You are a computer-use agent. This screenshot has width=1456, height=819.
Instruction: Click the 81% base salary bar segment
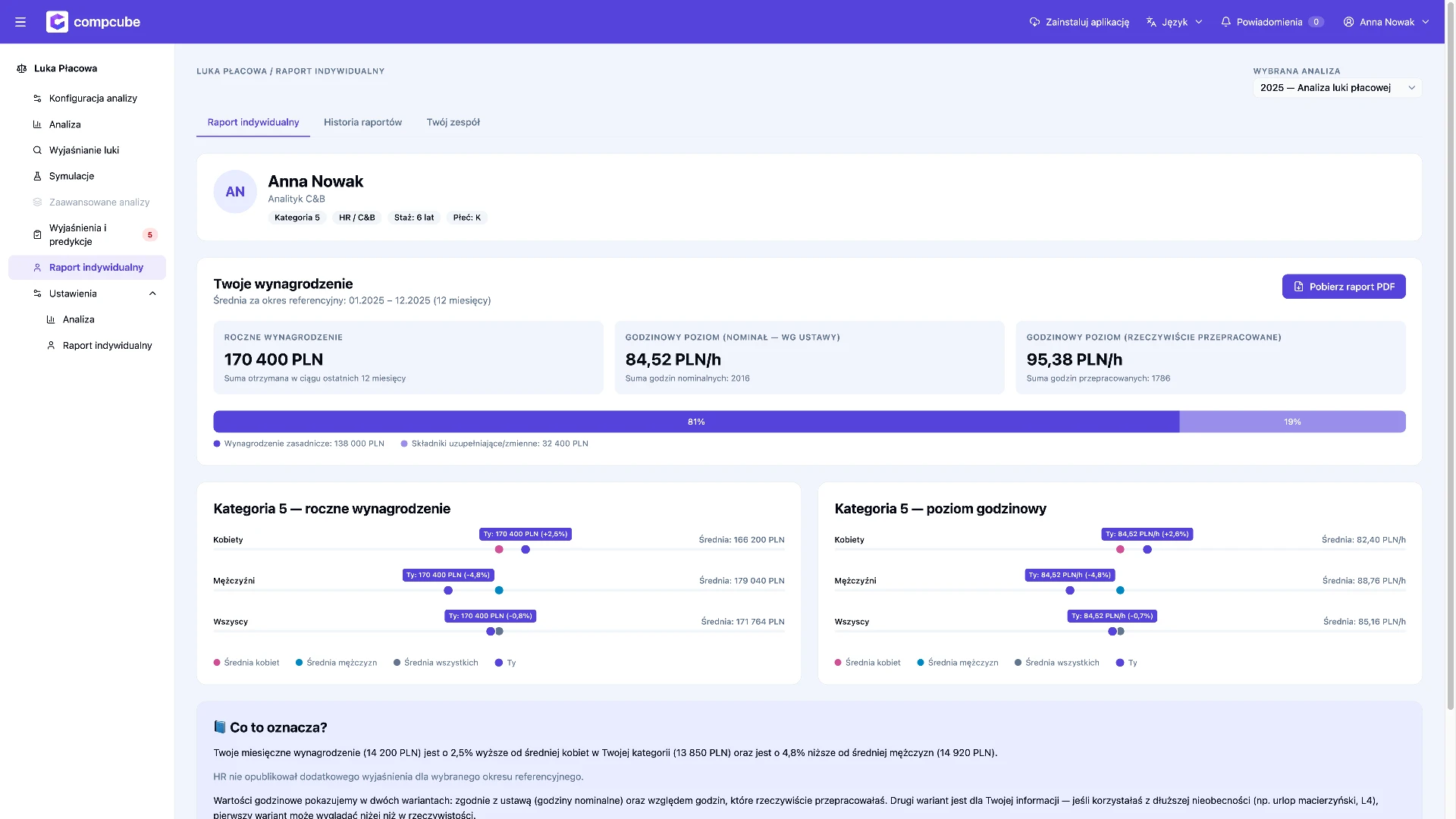click(696, 422)
